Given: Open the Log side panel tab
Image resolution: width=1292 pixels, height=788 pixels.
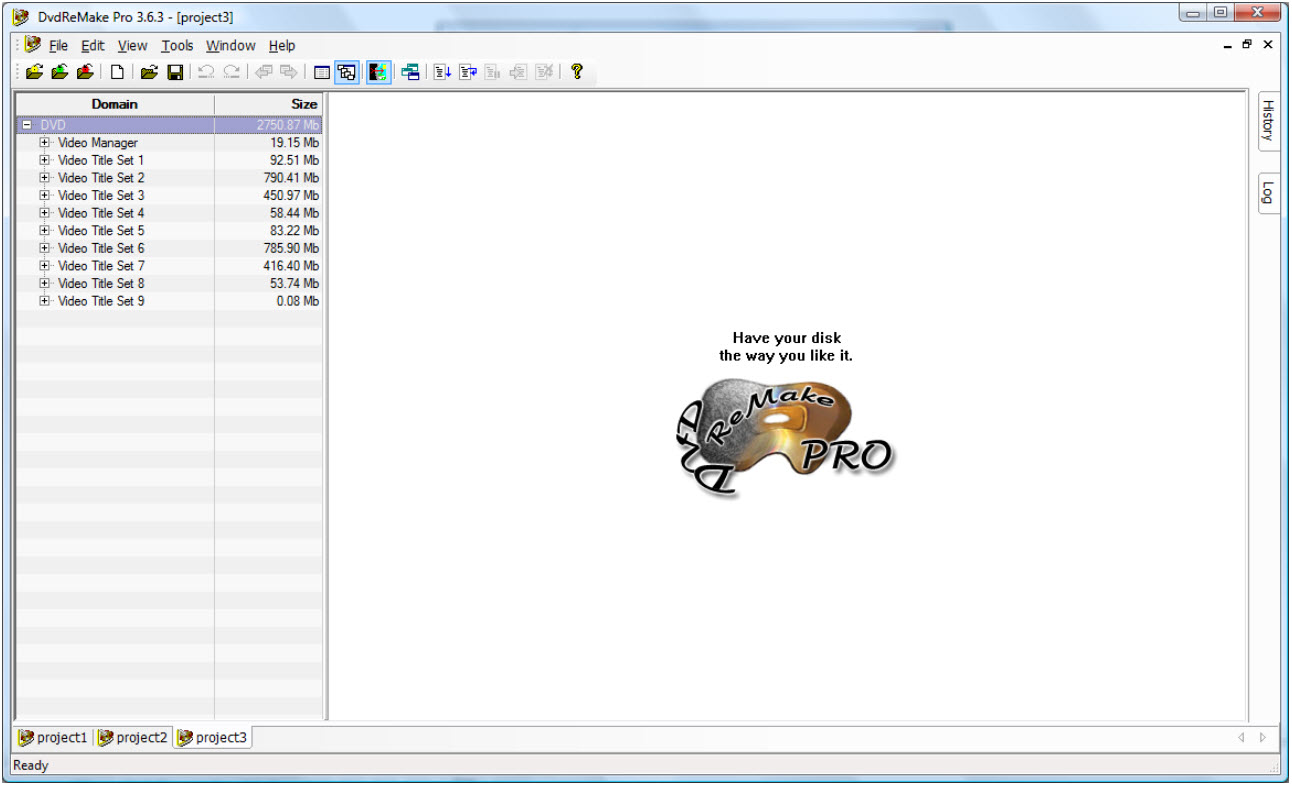Looking at the screenshot, I should click(1268, 192).
